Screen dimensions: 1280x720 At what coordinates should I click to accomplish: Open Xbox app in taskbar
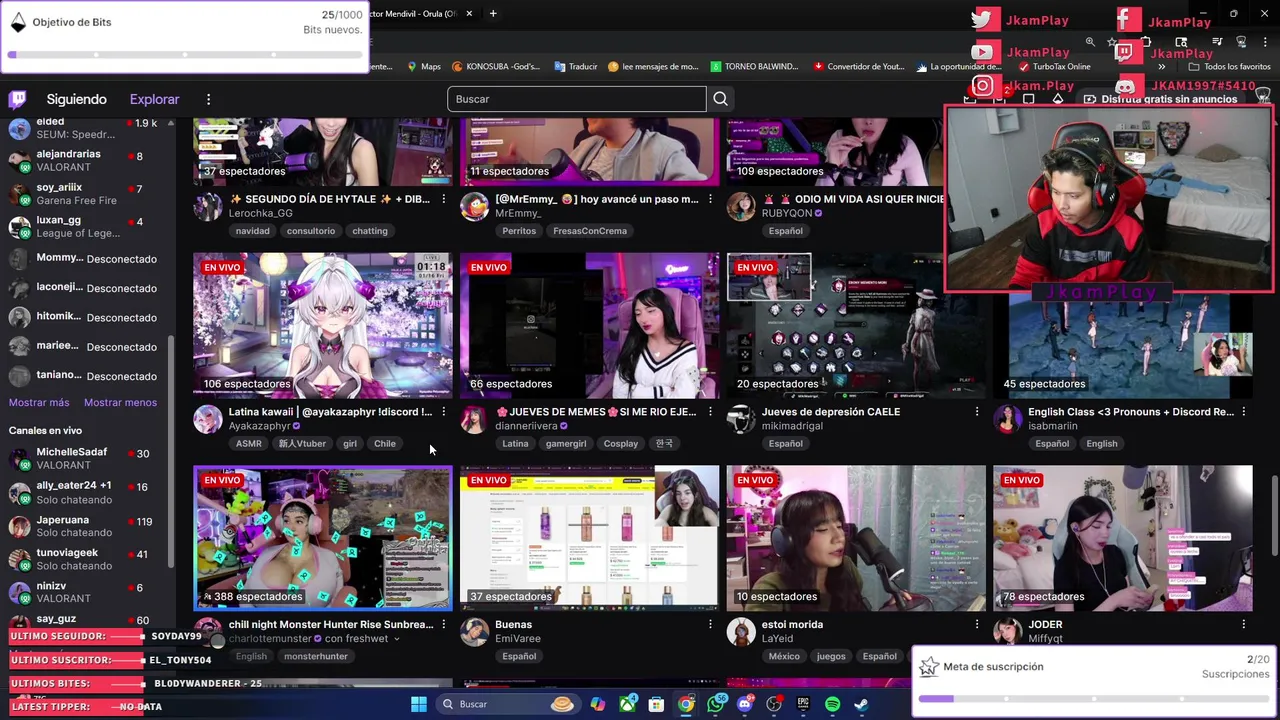tap(627, 704)
